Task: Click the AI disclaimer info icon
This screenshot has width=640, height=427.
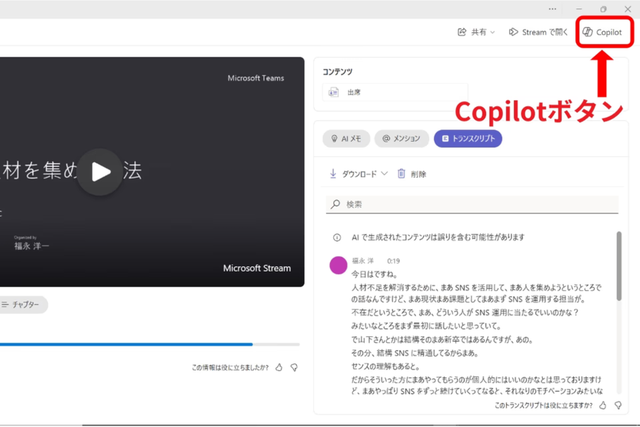Action: [x=336, y=237]
